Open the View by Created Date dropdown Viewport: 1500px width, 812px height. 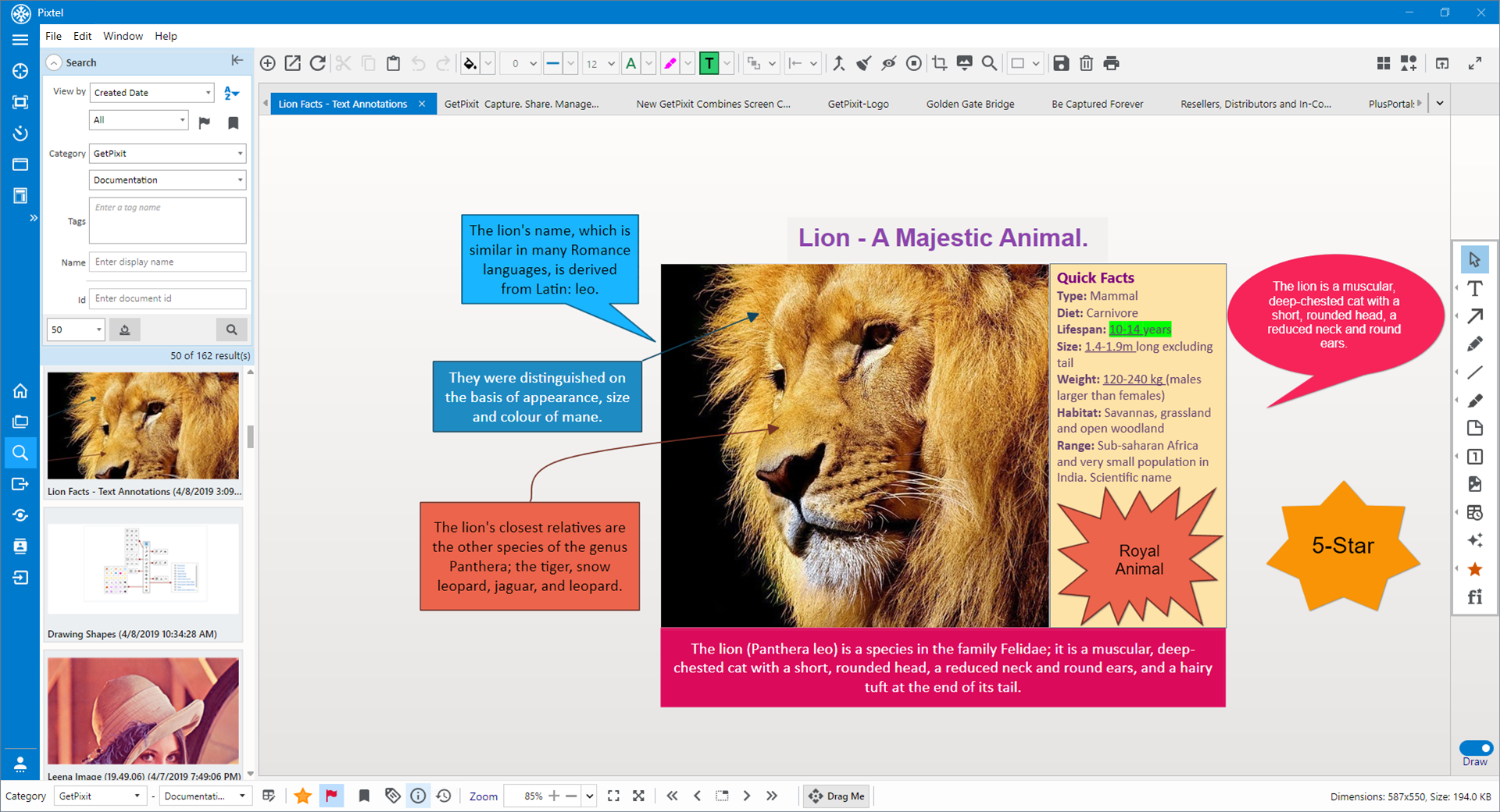pos(152,93)
